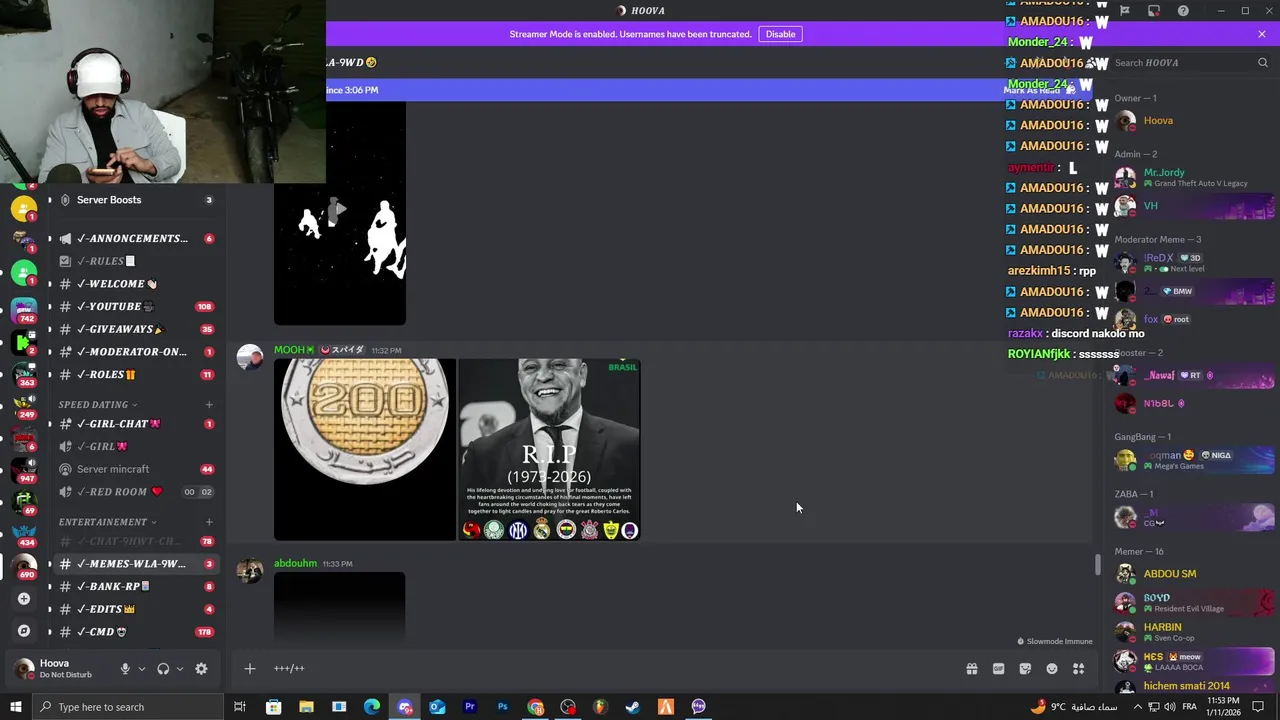Image resolution: width=1280 pixels, height=720 pixels.
Task: Open server icon with 434 badge
Action: coord(24,534)
